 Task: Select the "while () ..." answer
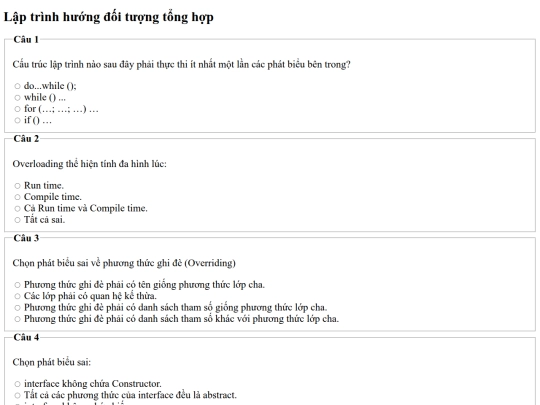coord(18,97)
